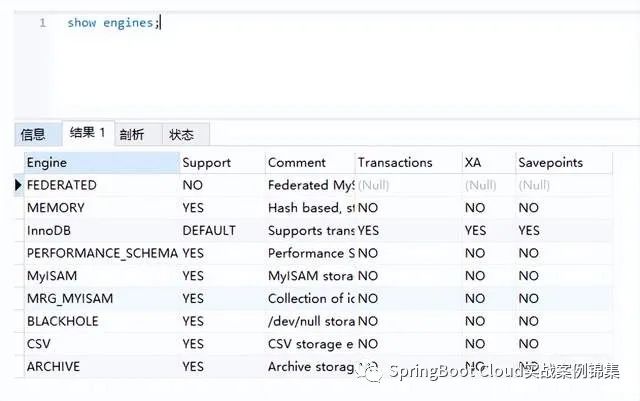Switch to the 信息 tab

tap(33, 134)
